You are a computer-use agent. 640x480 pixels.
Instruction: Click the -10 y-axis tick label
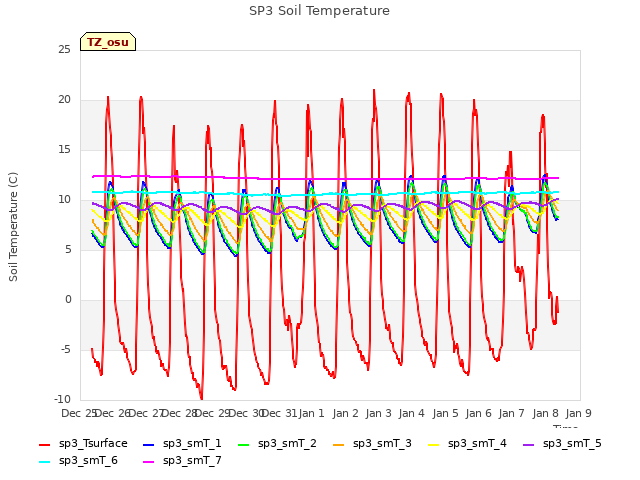point(62,399)
